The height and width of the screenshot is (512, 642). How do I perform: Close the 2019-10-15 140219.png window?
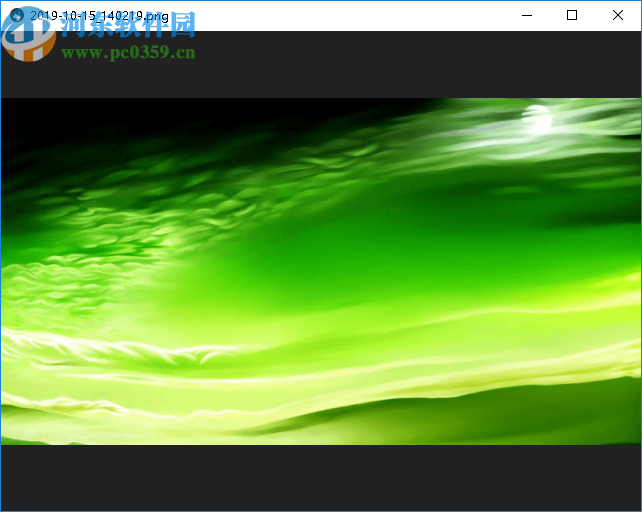coord(618,16)
